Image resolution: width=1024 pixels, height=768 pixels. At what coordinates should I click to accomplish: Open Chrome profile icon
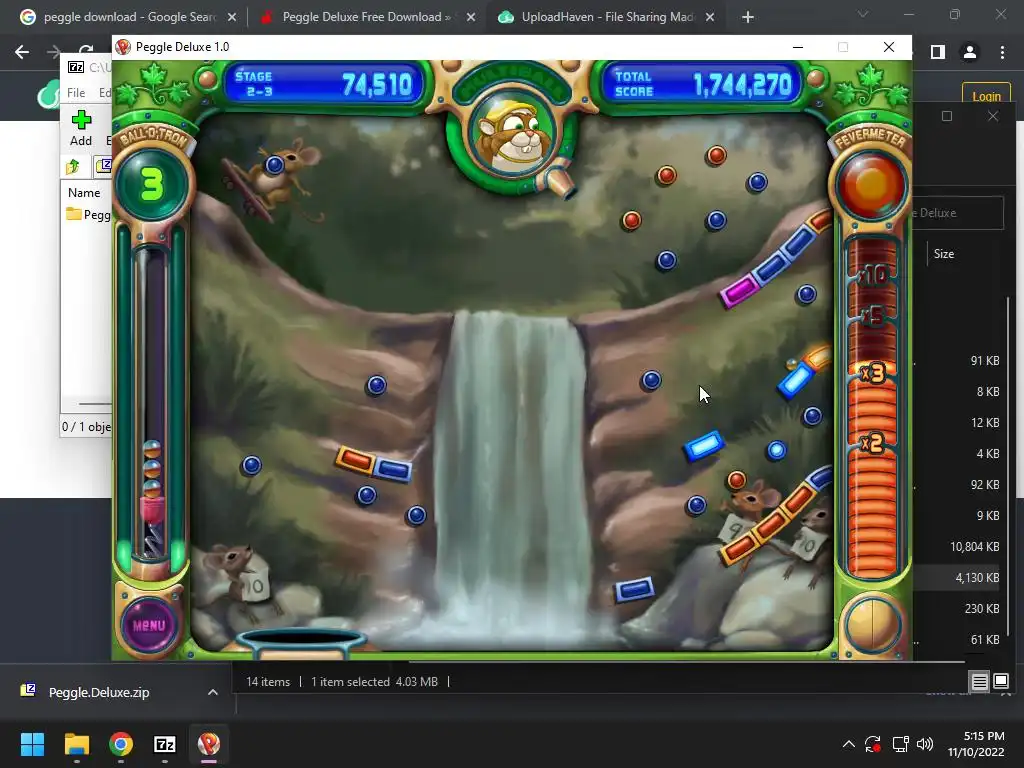click(x=970, y=52)
